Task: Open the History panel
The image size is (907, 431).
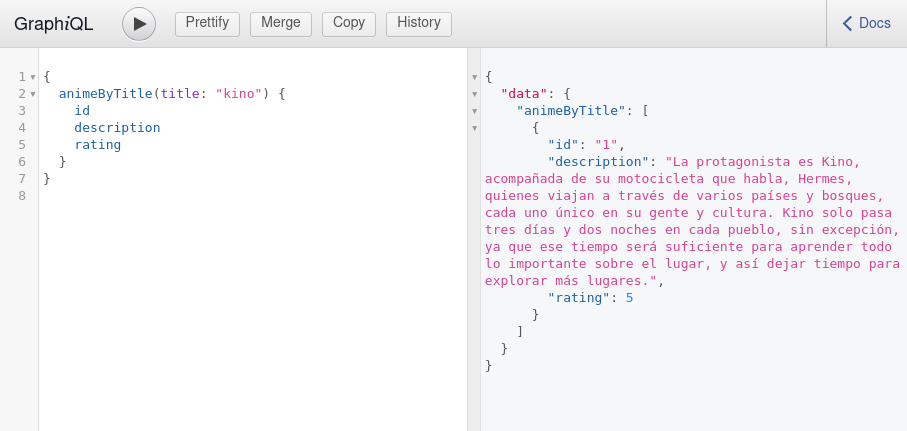Action: tap(418, 24)
